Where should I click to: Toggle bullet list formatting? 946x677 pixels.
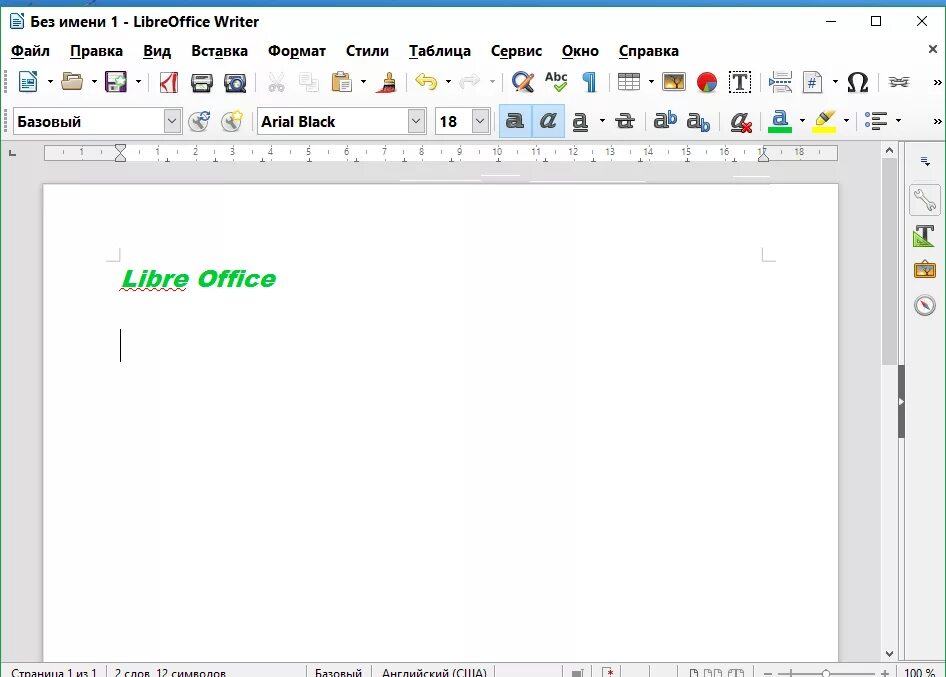pyautogui.click(x=876, y=121)
